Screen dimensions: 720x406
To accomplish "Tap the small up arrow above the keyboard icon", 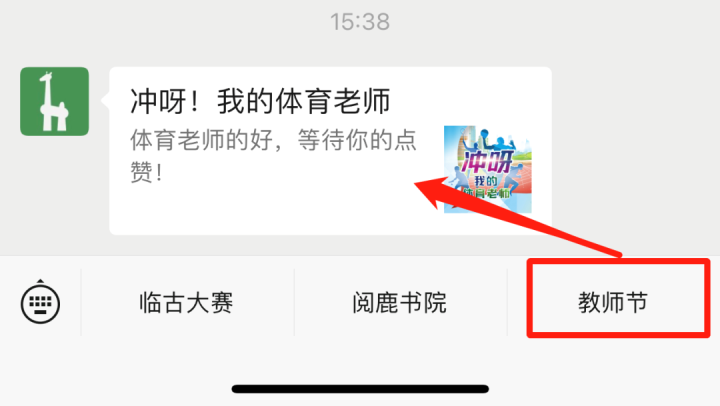I will point(40,281).
